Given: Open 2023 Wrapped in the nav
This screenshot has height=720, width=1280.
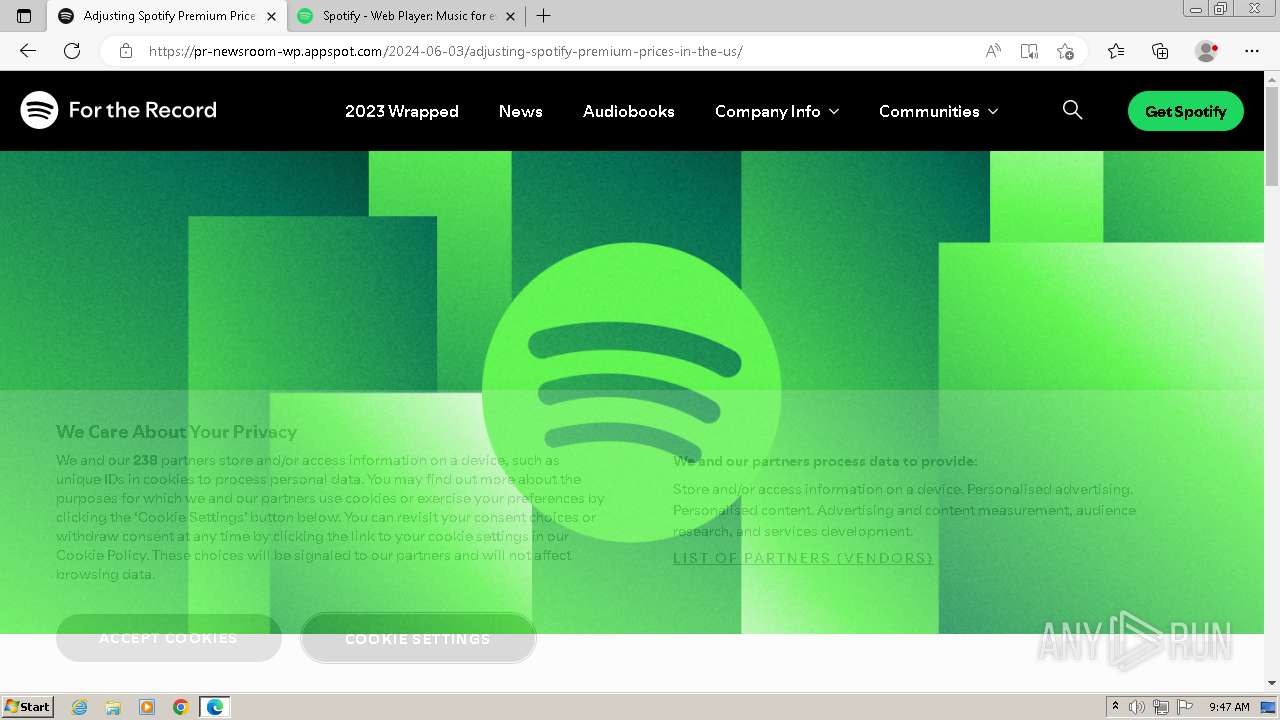Looking at the screenshot, I should (x=402, y=111).
